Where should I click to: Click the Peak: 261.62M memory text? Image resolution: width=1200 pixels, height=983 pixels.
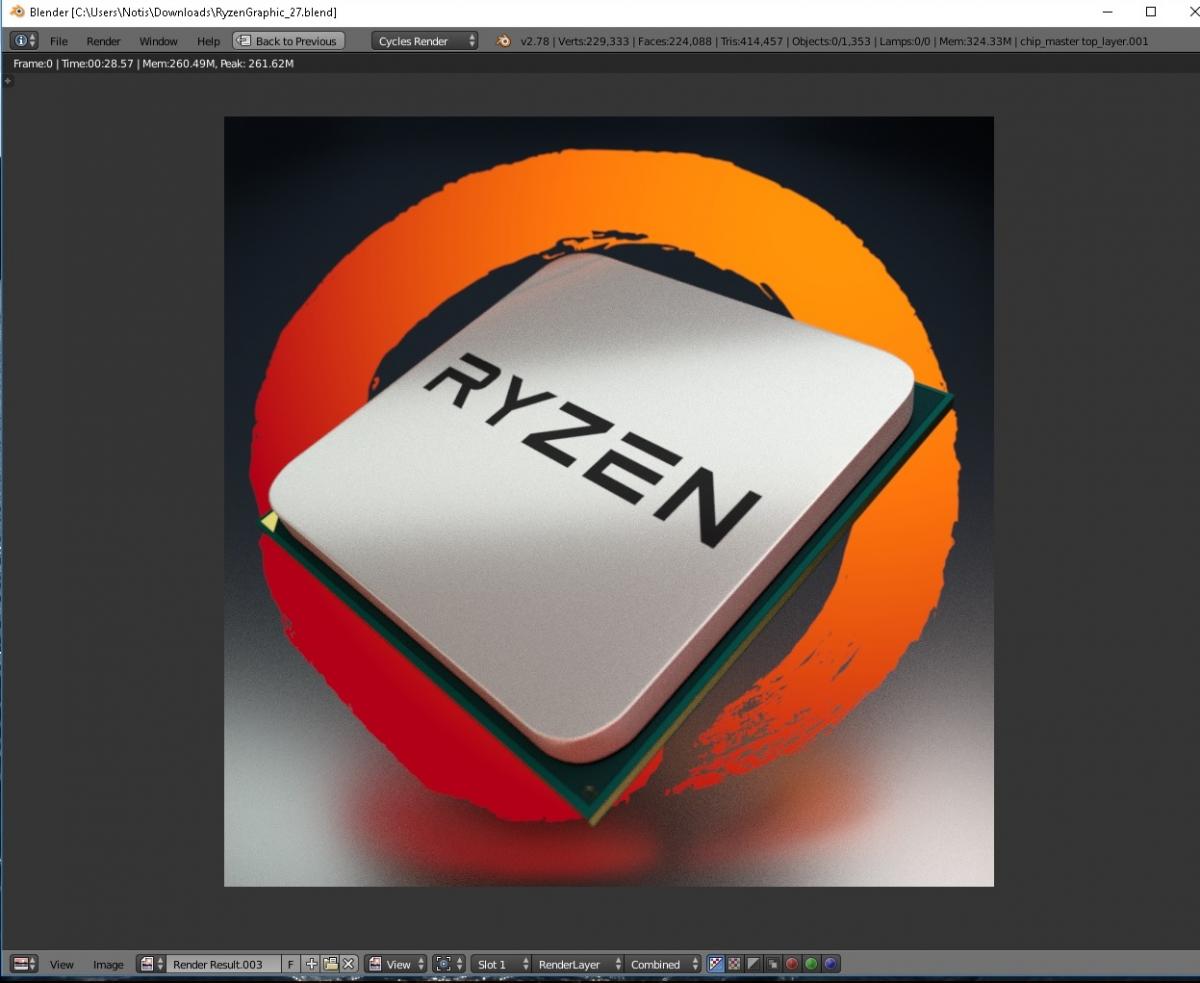(x=257, y=63)
